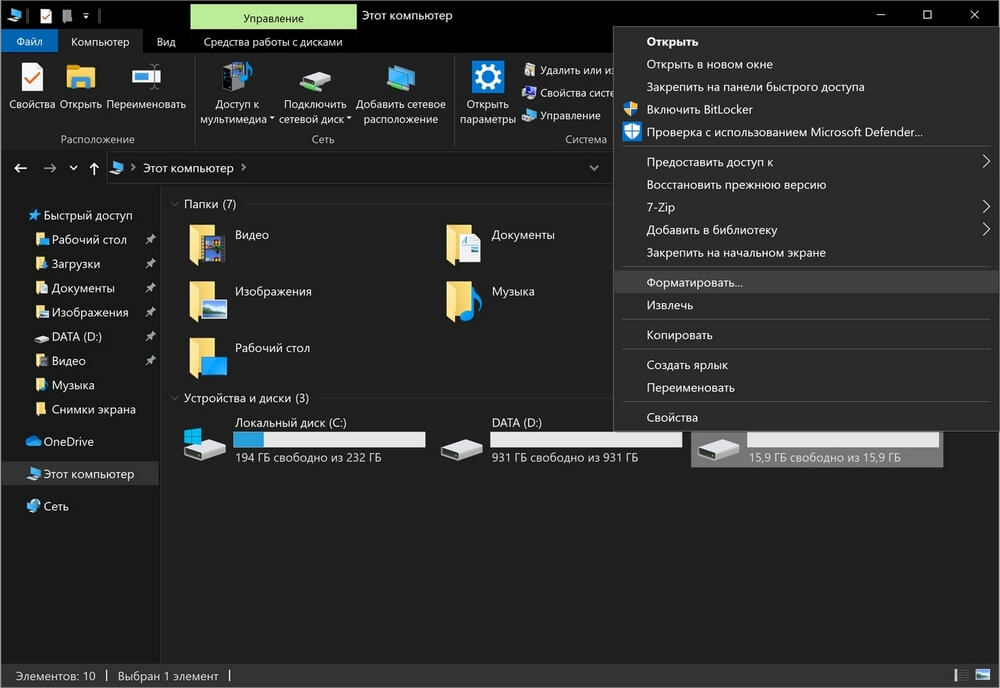Click the up-directory arrow in navigation bar
Screen dimensions: 1000x688
point(94,169)
